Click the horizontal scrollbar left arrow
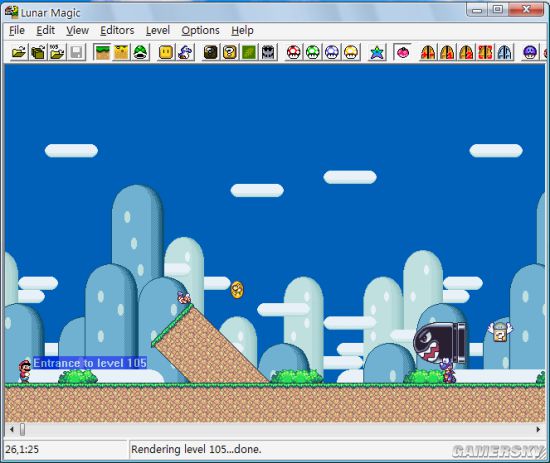The image size is (550, 463). pyautogui.click(x=12, y=429)
